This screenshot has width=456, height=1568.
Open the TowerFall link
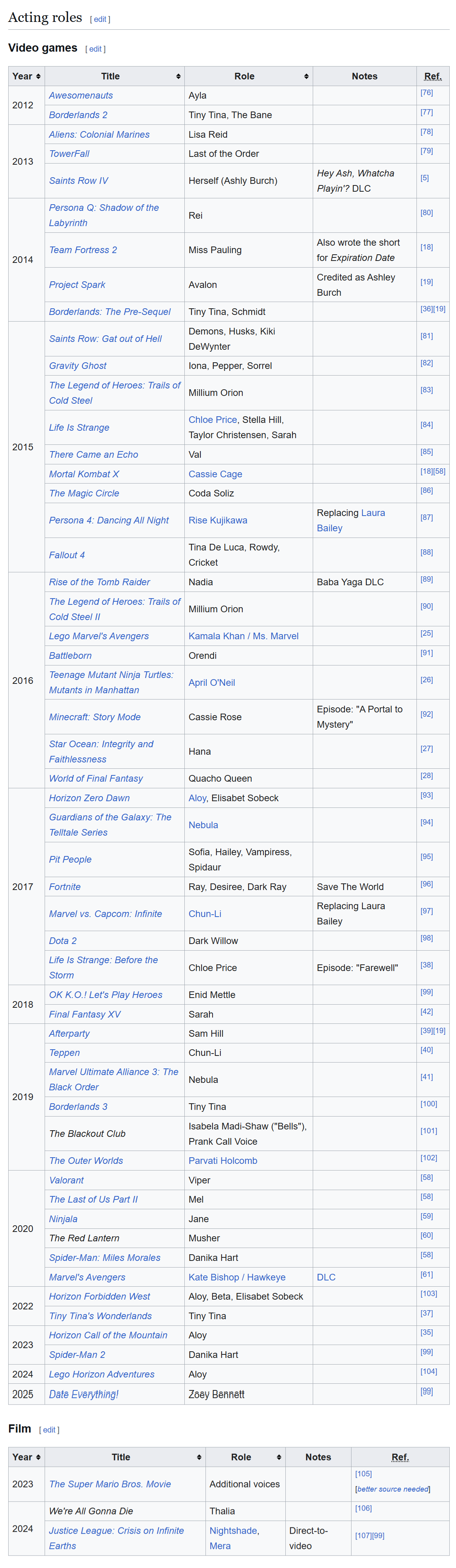point(69,154)
